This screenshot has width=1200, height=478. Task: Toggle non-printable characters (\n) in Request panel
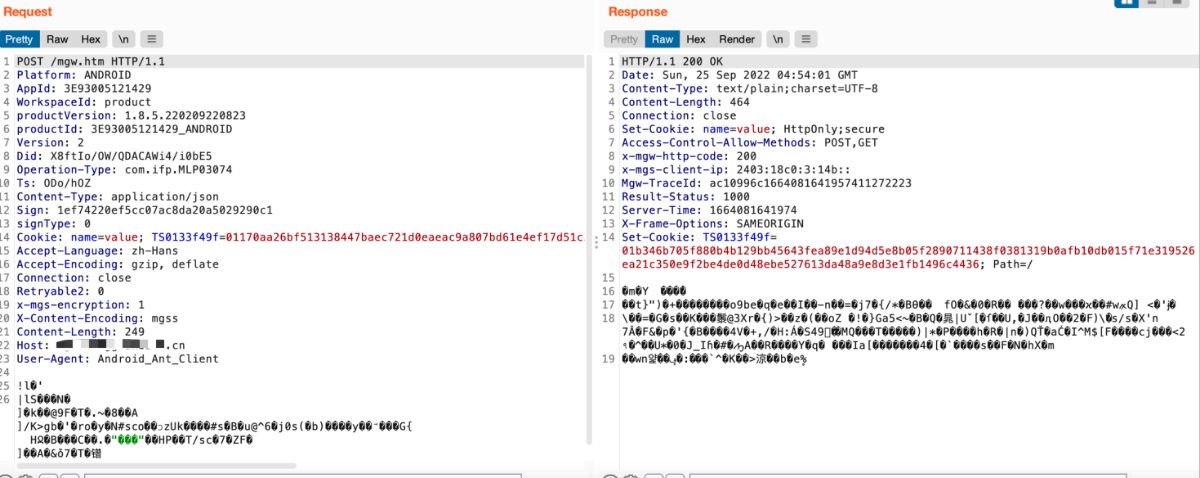(124, 39)
